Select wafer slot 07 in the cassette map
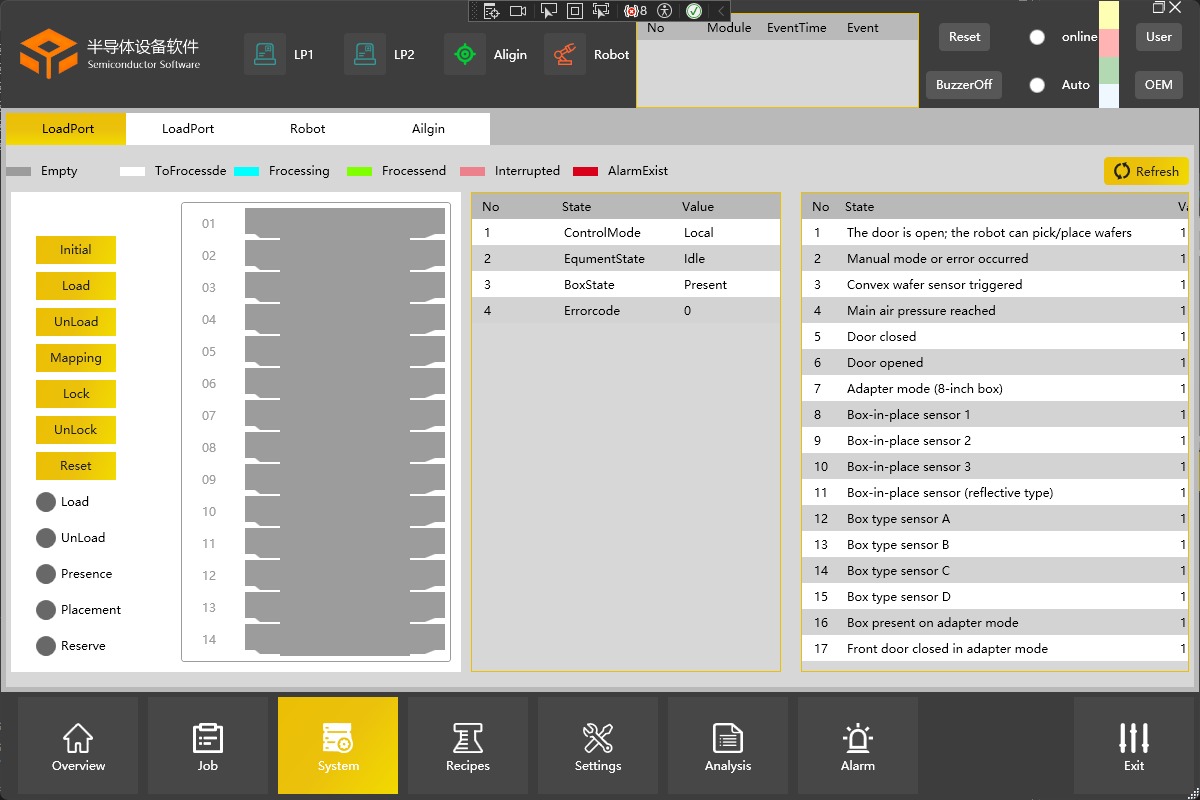 pos(345,415)
